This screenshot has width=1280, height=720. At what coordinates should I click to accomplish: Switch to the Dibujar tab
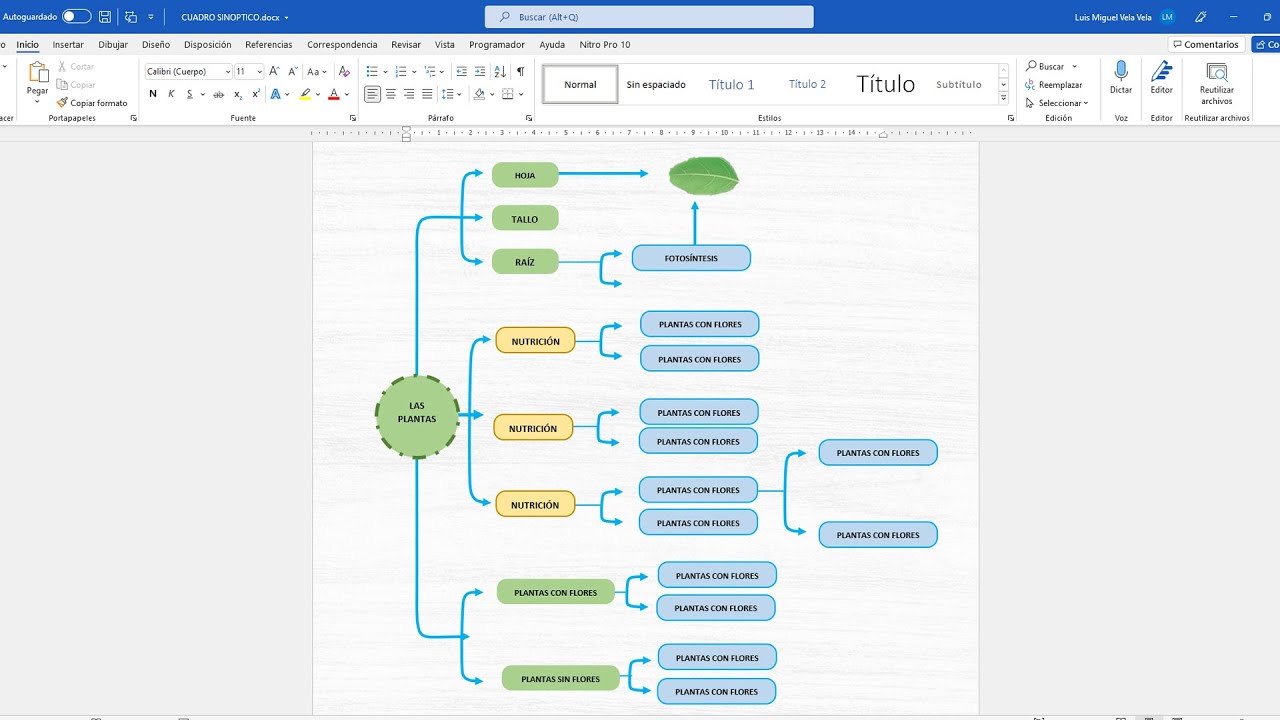113,45
